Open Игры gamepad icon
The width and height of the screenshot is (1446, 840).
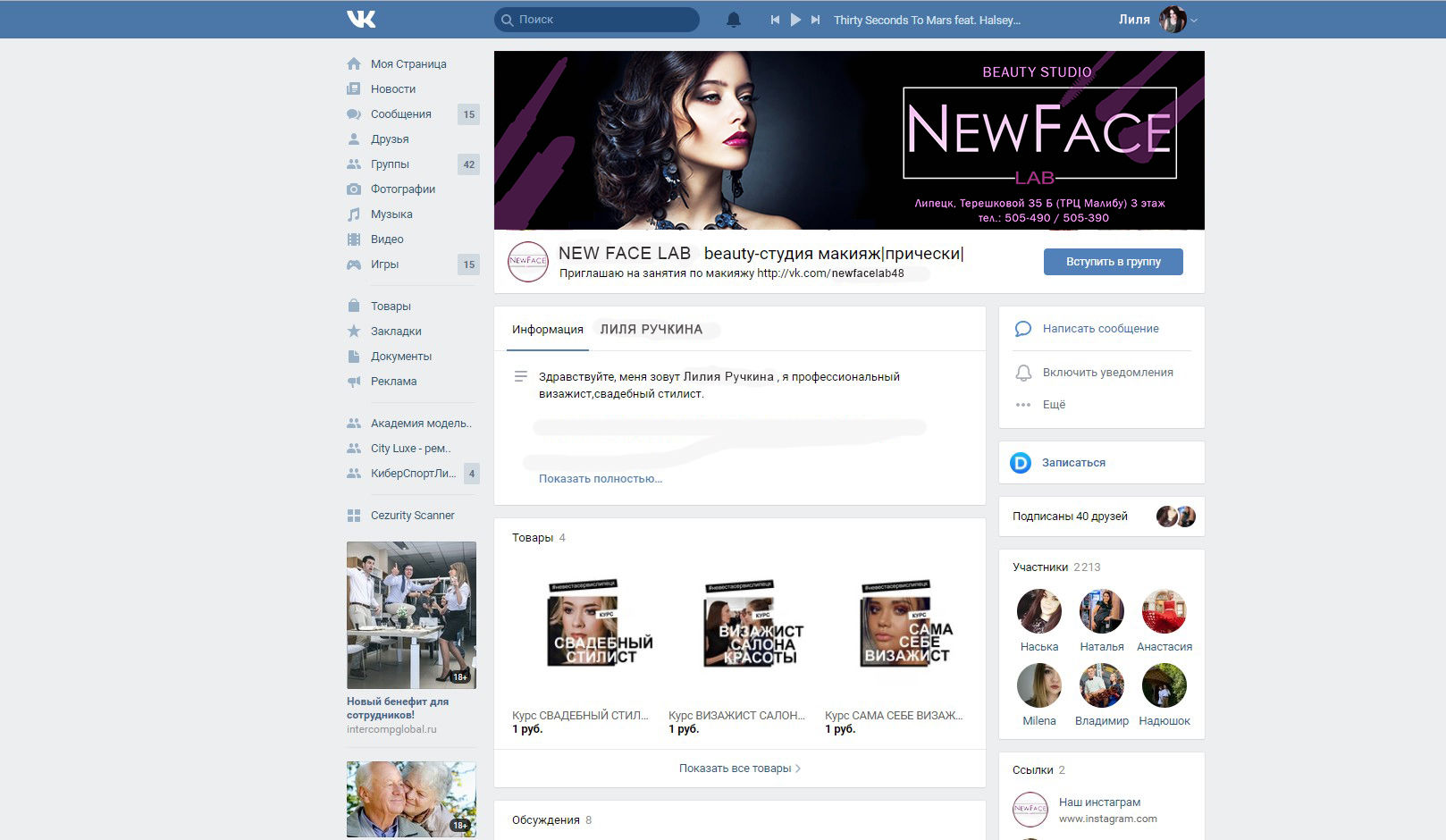pyautogui.click(x=354, y=265)
